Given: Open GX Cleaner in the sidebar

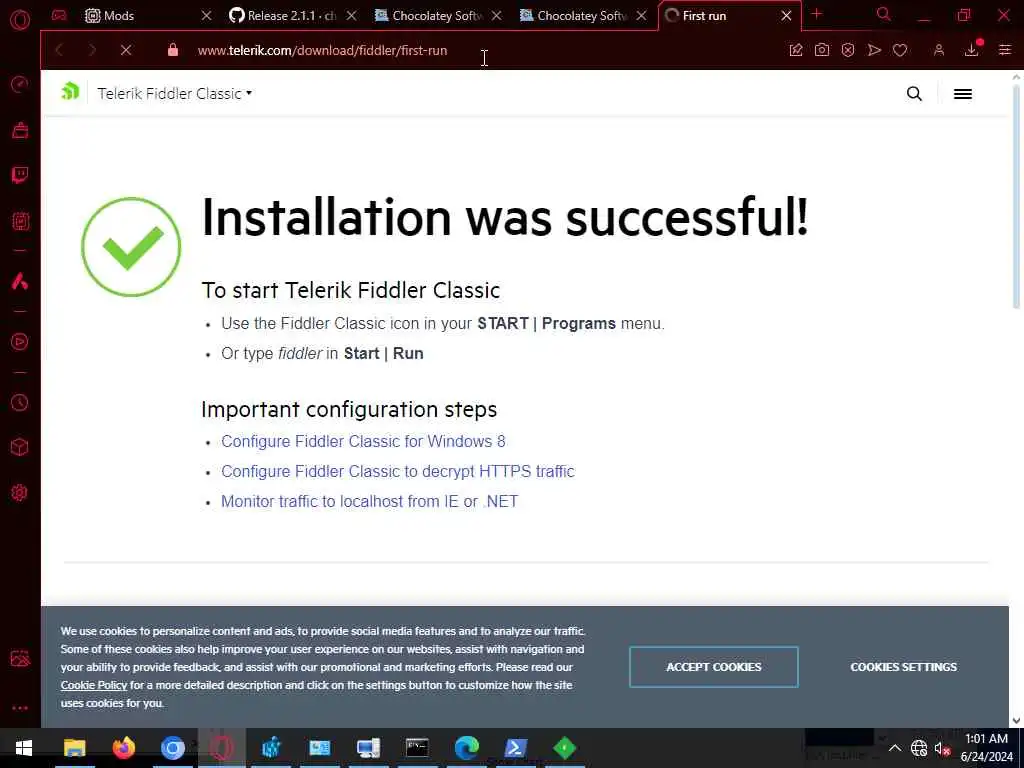Looking at the screenshot, I should tap(20, 131).
